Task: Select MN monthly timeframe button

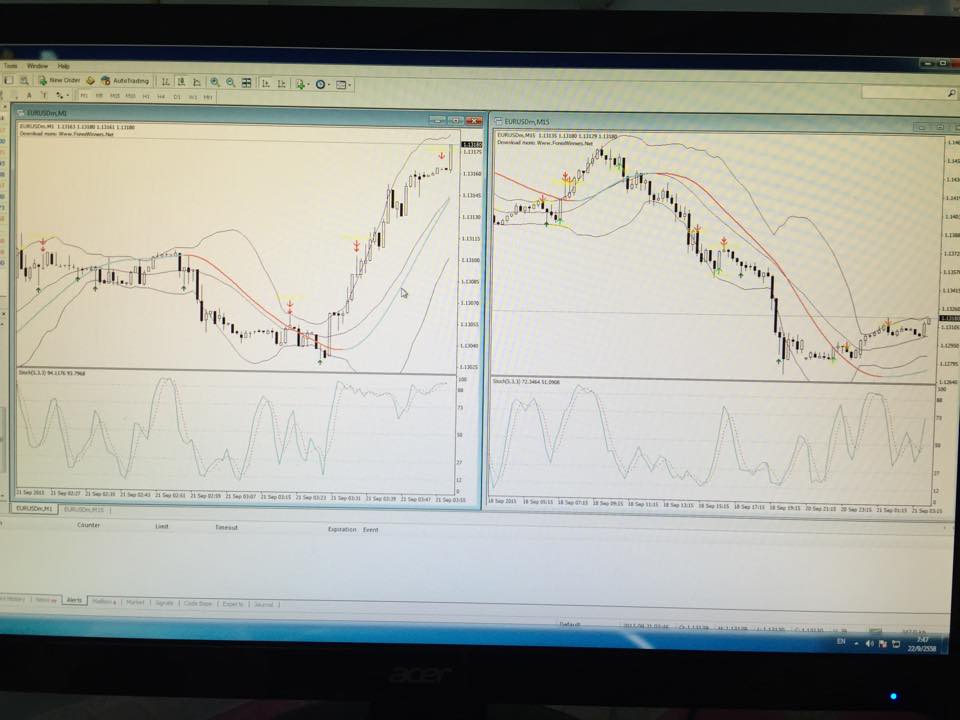Action: pyautogui.click(x=208, y=97)
